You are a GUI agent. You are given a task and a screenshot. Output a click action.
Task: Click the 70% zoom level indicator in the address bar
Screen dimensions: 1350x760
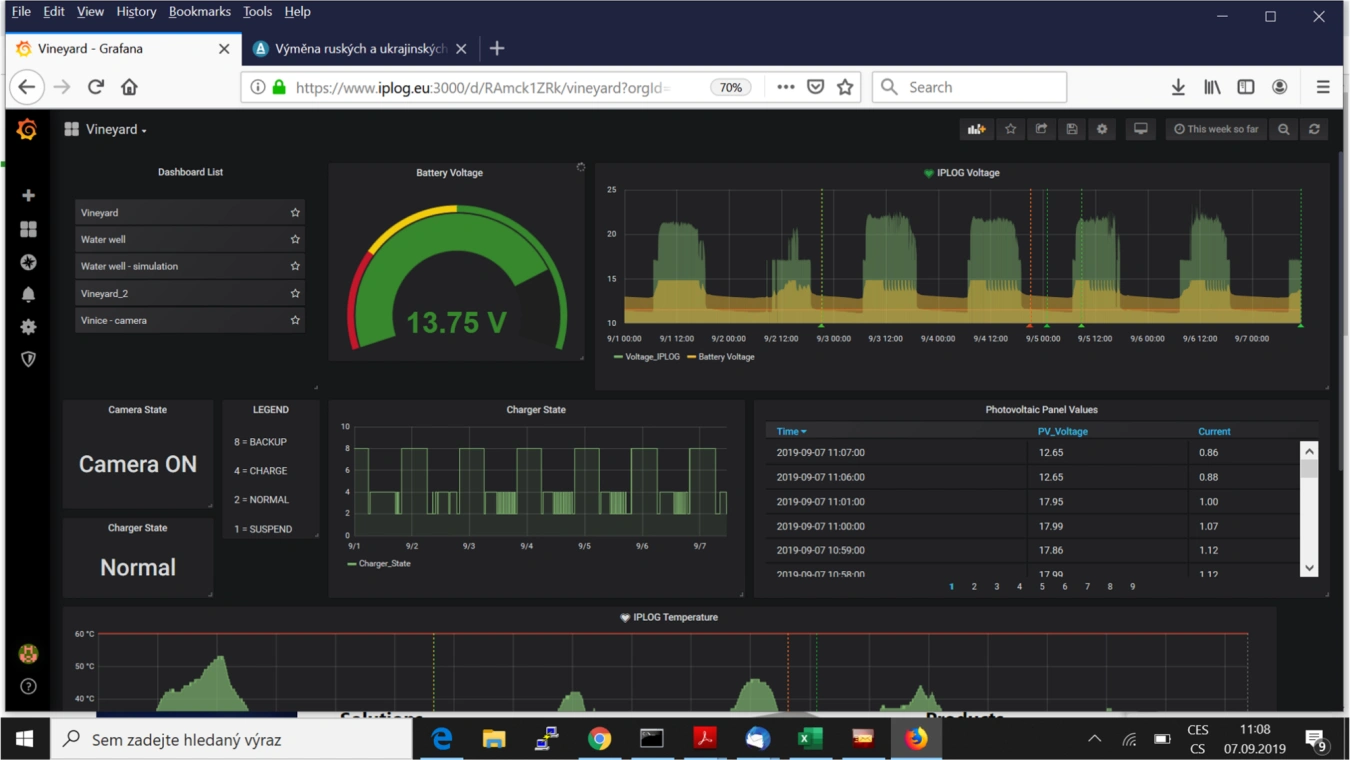tap(730, 88)
